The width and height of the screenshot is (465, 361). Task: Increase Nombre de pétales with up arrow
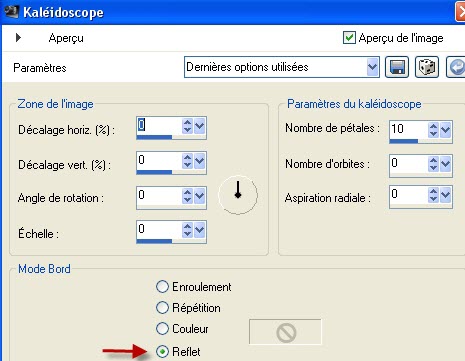coord(433,126)
